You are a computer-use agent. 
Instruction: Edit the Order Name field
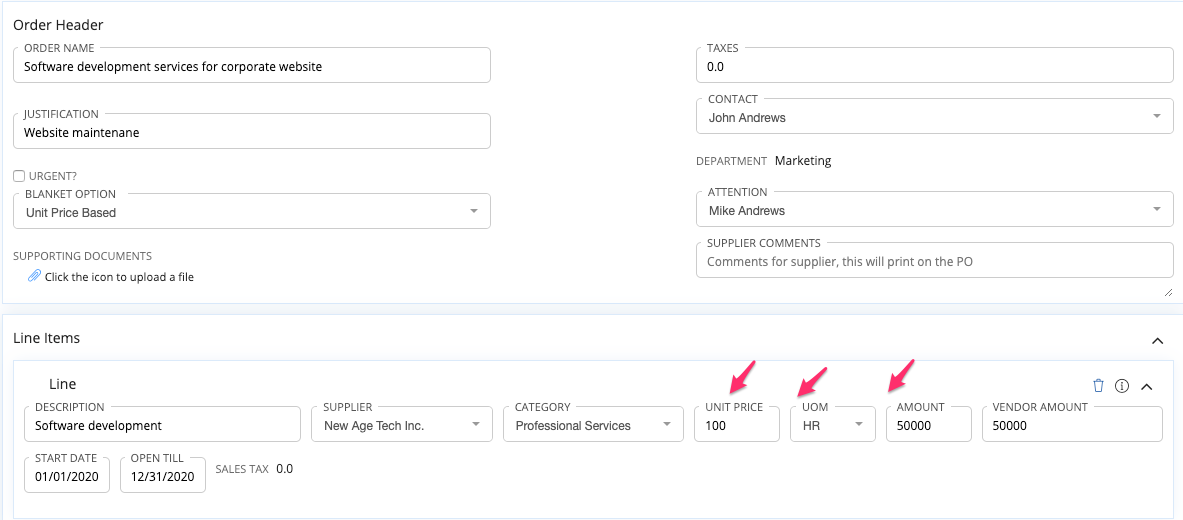coord(252,65)
